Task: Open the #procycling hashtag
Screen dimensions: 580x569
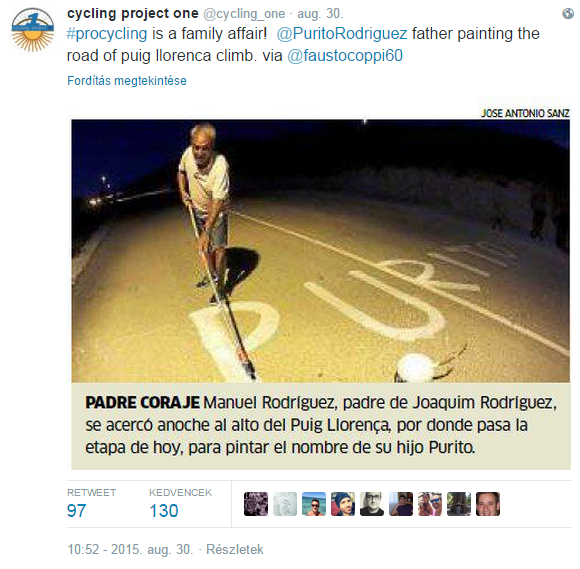Action: [107, 34]
